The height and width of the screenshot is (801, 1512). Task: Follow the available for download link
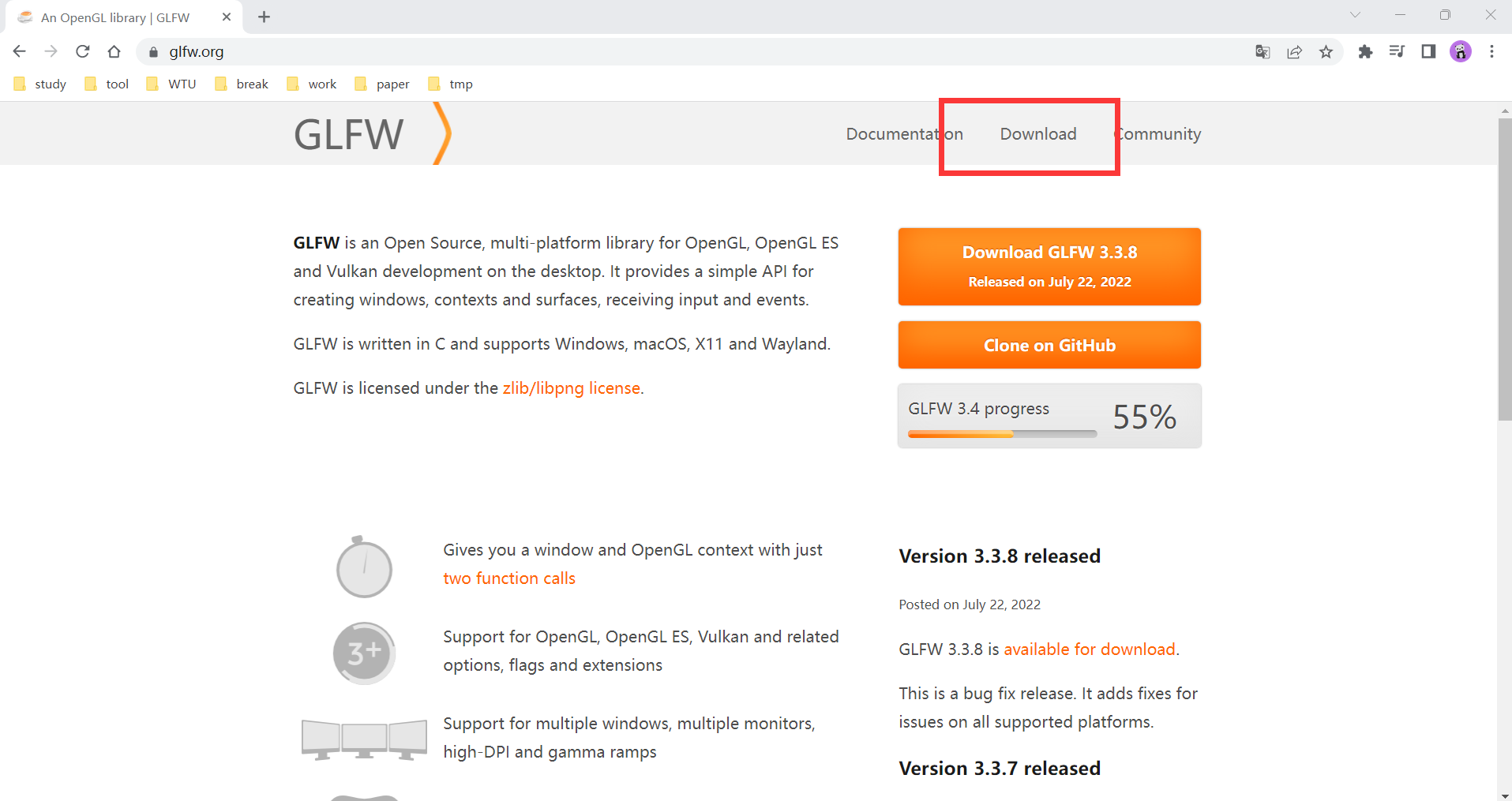point(1090,649)
